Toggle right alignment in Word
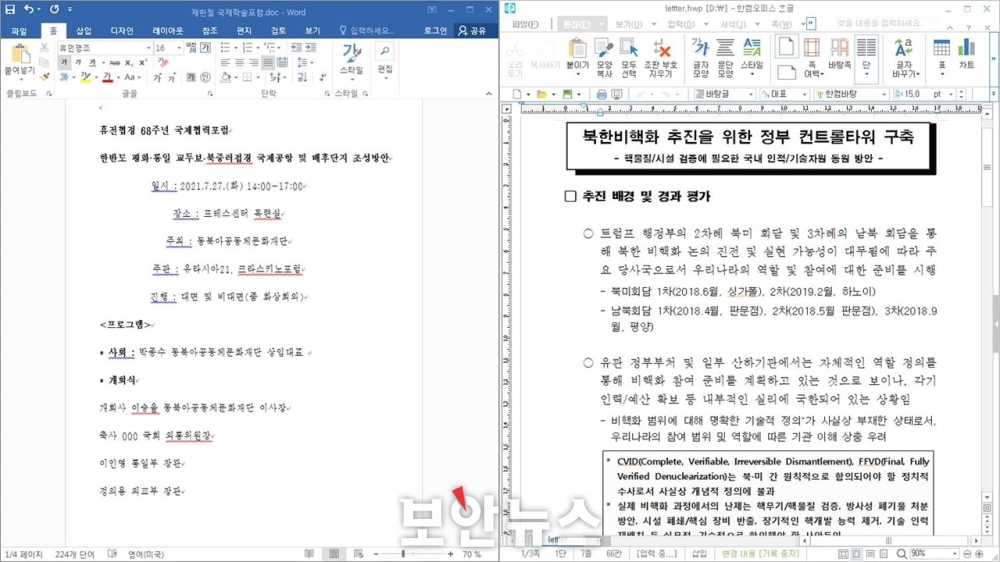 pos(254,63)
